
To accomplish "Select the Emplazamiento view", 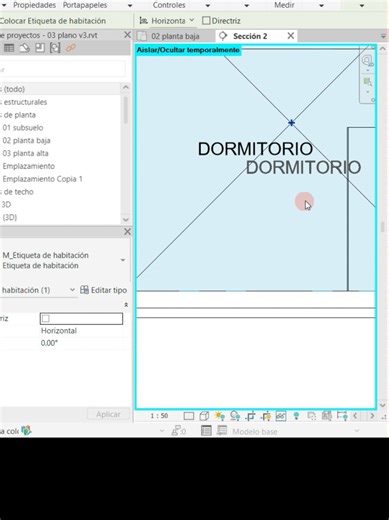I will click(29, 166).
